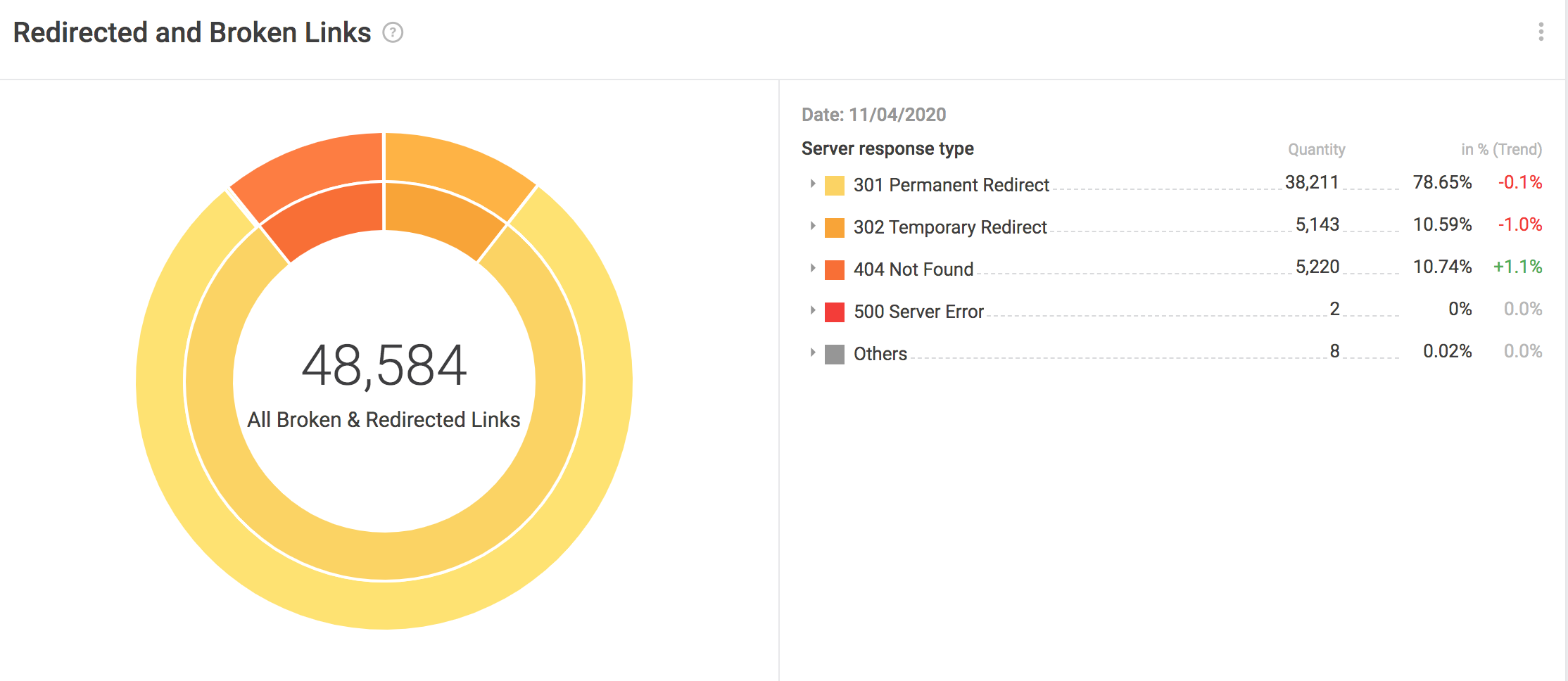Open the three-dot options menu
Image resolution: width=1568 pixels, height=681 pixels.
1541,32
